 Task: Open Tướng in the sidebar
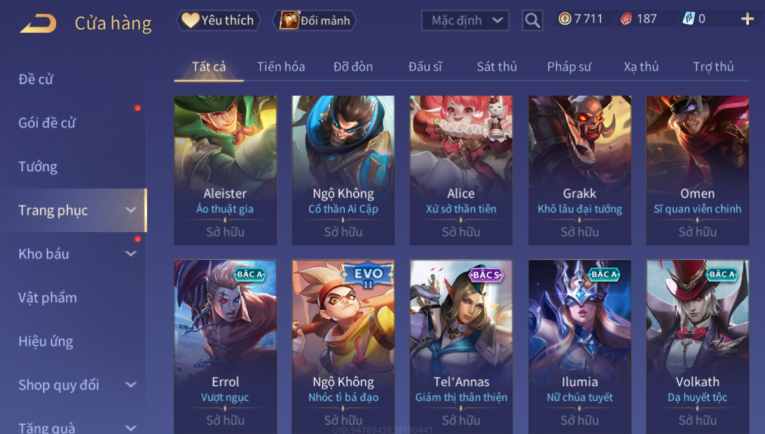pyautogui.click(x=38, y=167)
